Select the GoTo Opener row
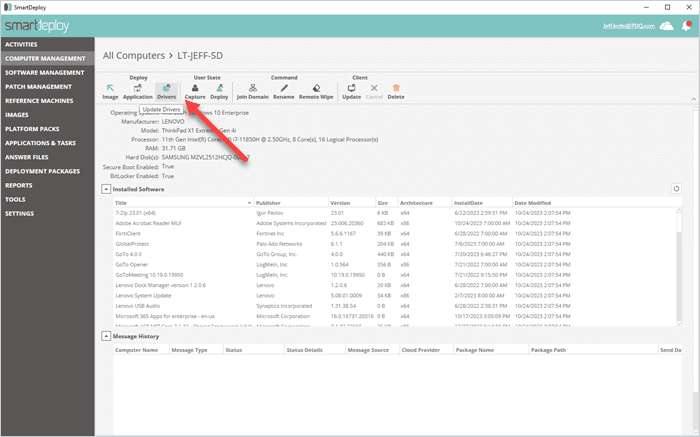 (x=395, y=264)
